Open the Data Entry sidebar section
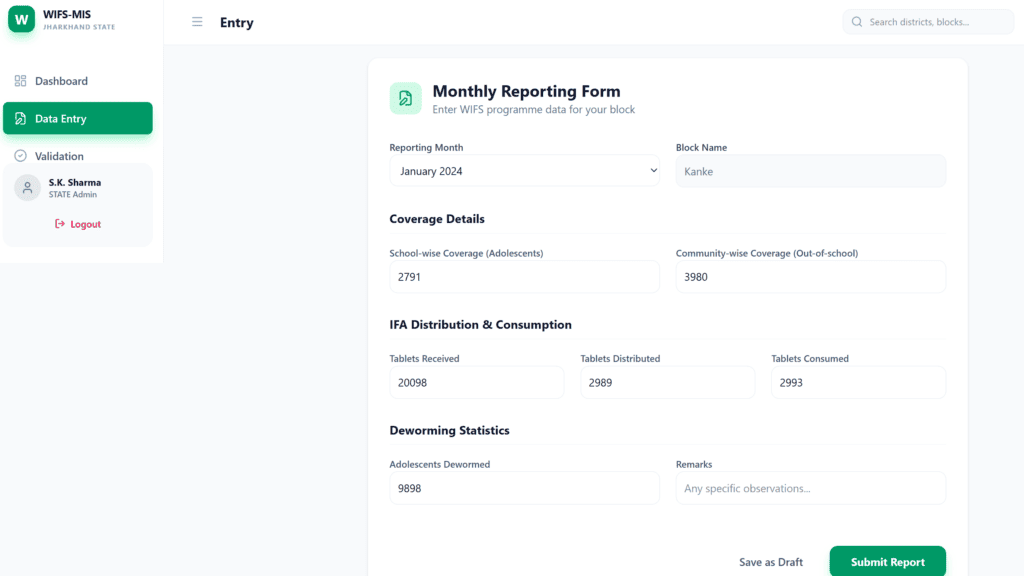Viewport: 1024px width, 576px height. 77,117
